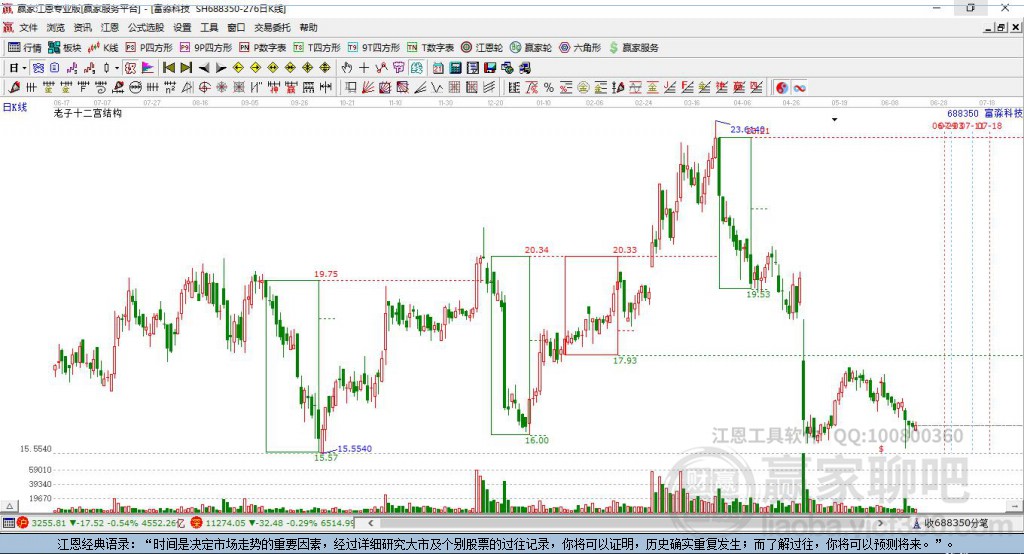
Task: Jump to the last bar icon
Action: pos(186,68)
